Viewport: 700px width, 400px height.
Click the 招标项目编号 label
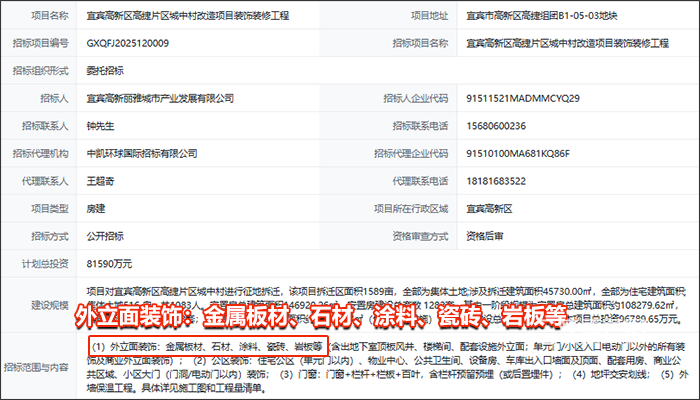pos(41,43)
